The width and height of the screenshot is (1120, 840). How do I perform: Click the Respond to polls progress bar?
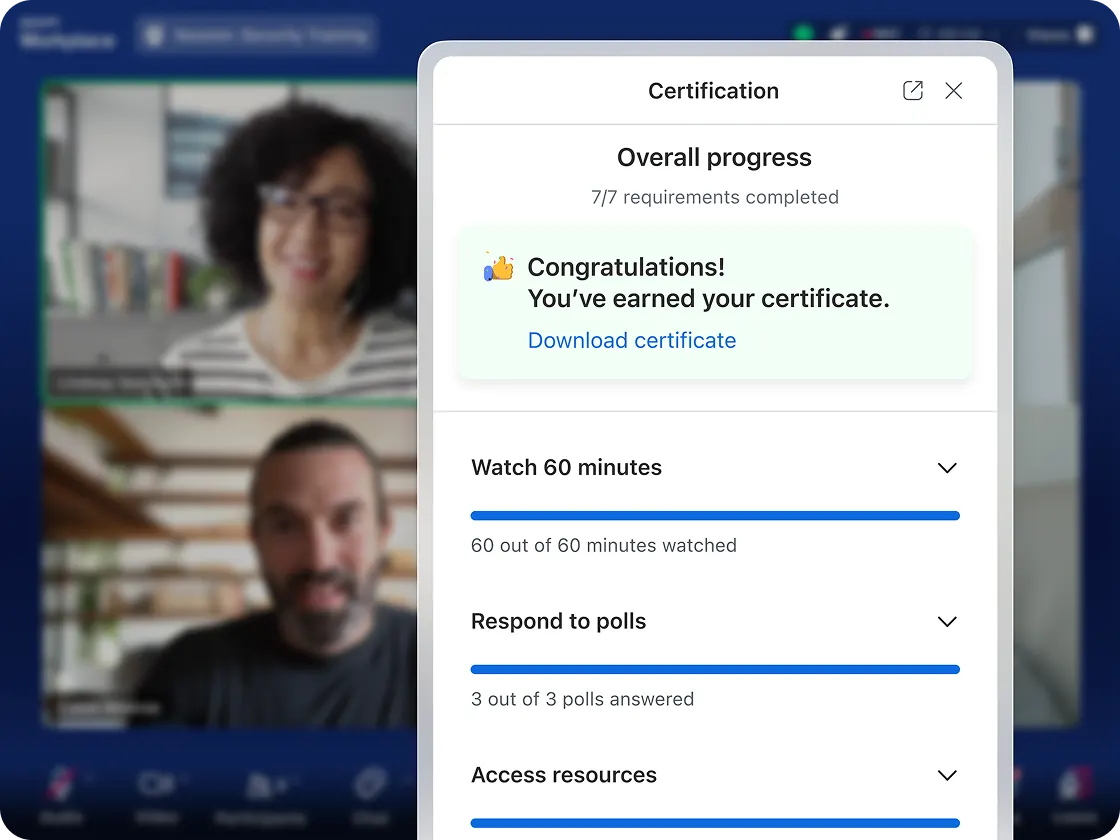point(714,670)
